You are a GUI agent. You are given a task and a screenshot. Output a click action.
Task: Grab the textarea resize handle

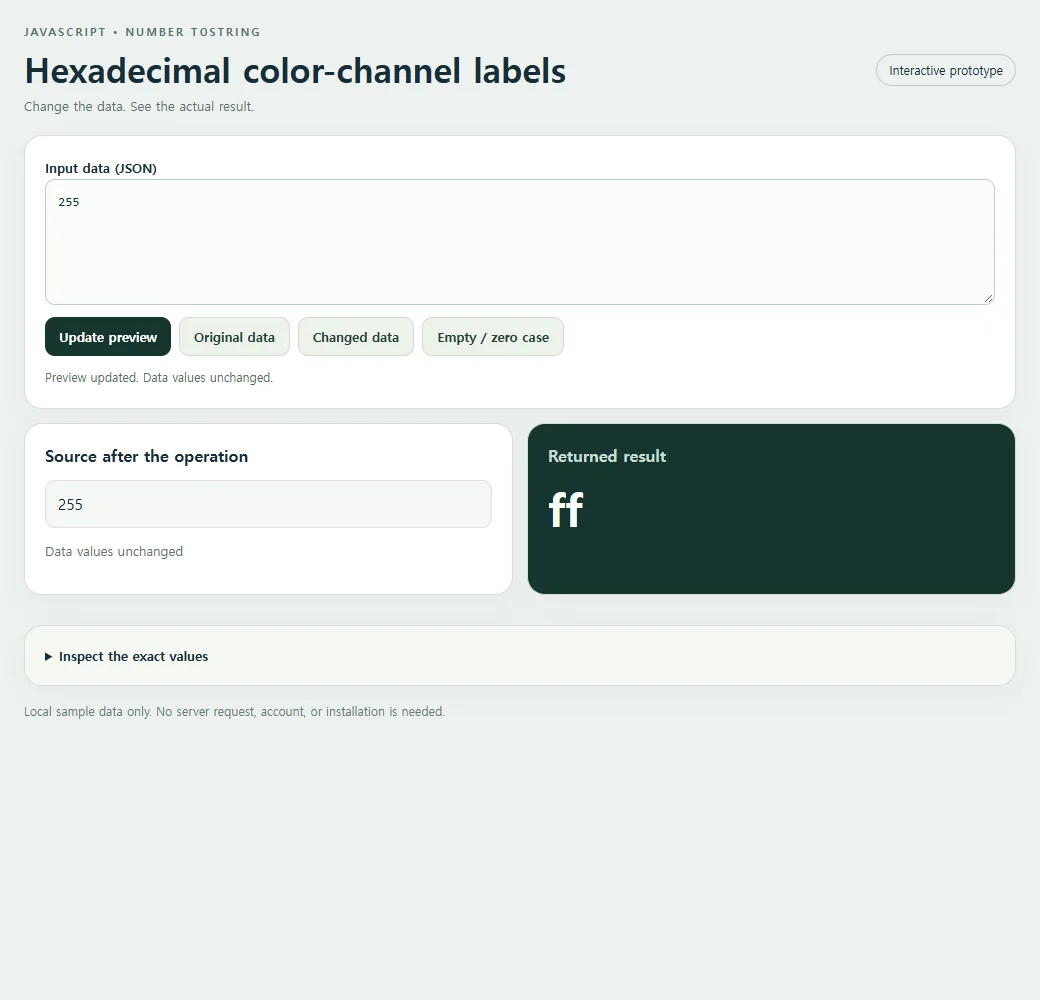coord(988,298)
